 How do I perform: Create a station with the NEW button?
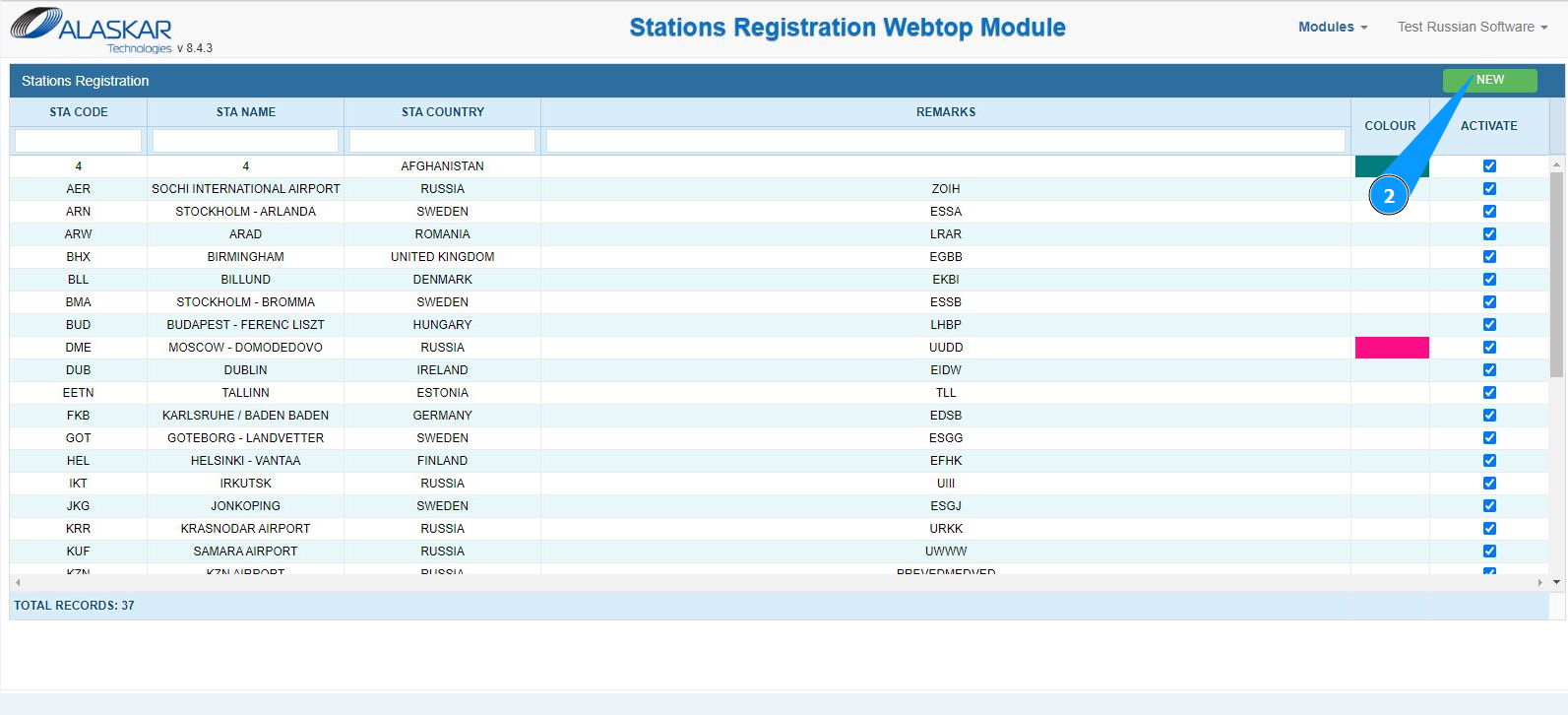coord(1489,80)
